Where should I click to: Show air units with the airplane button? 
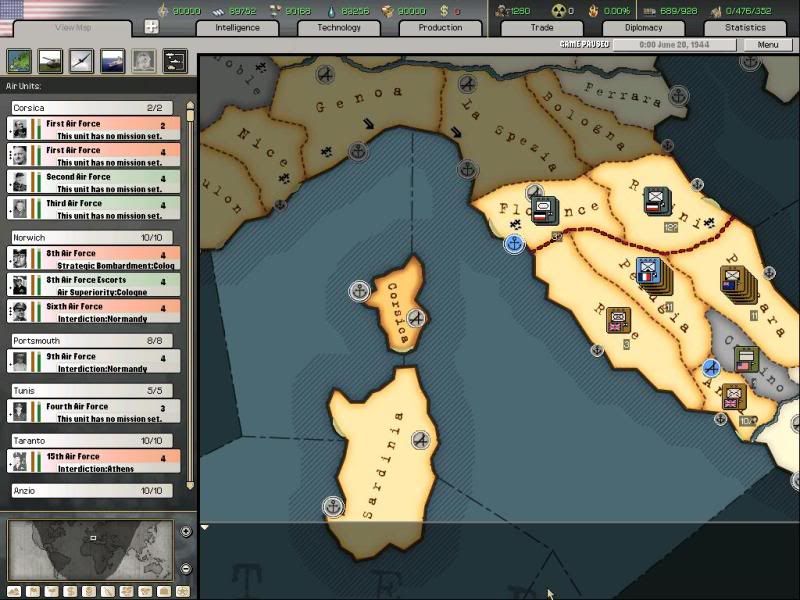pyautogui.click(x=82, y=61)
